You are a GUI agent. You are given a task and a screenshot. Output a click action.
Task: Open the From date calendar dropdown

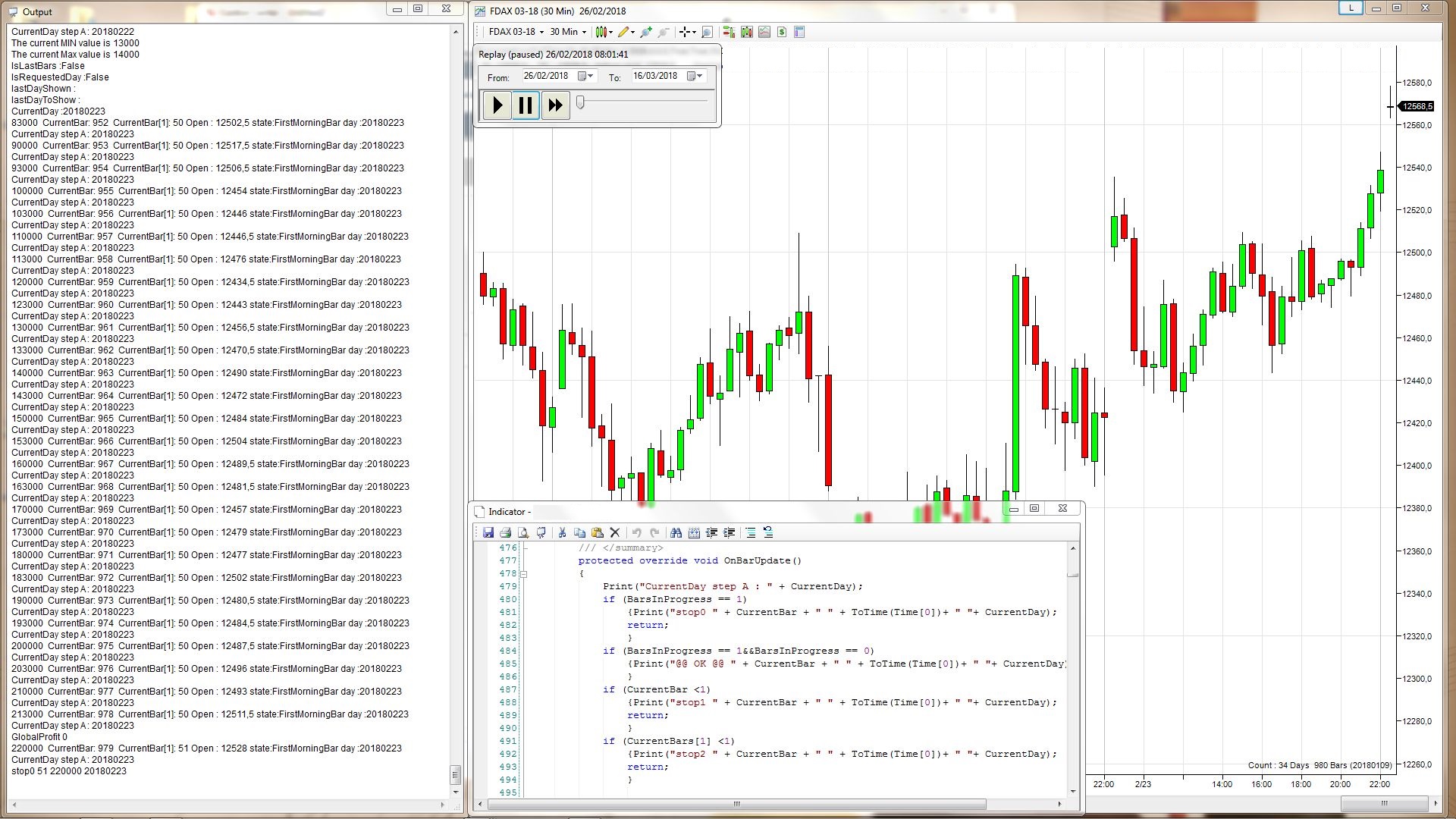coord(586,76)
